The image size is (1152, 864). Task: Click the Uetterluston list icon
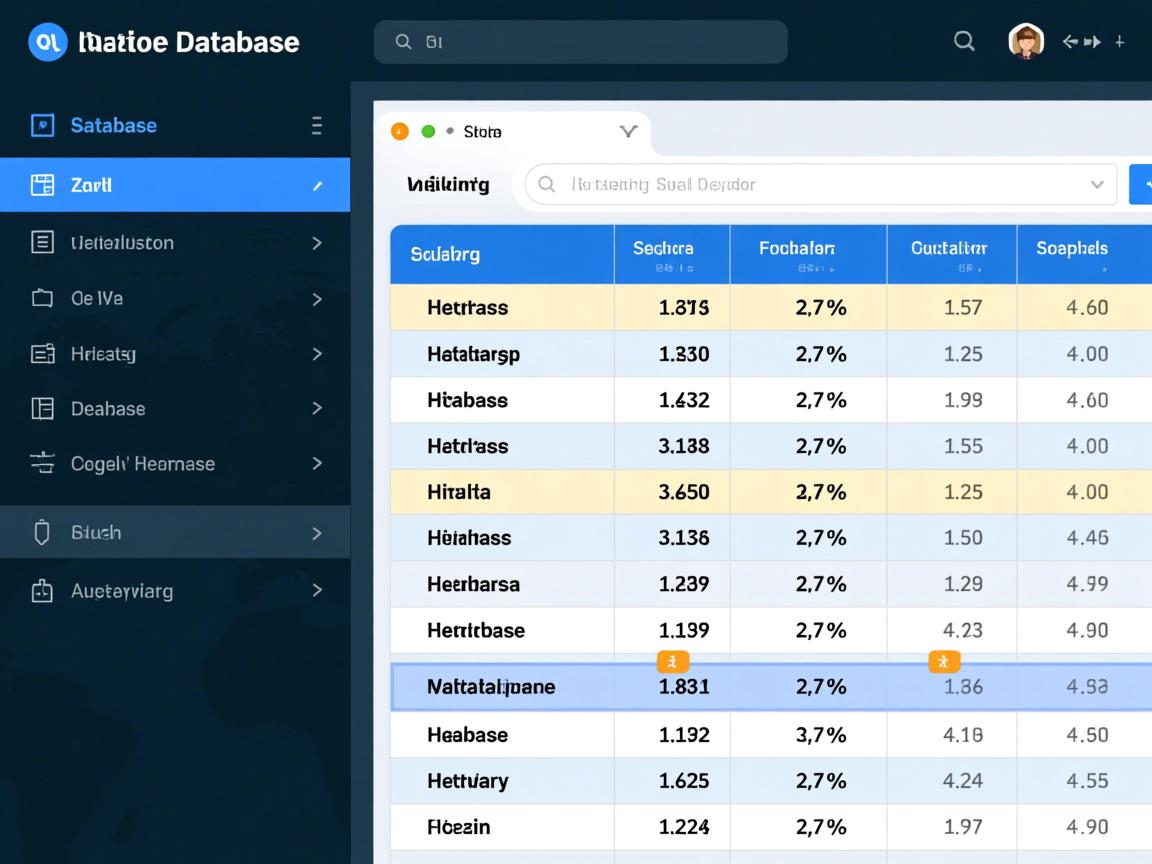(x=42, y=242)
